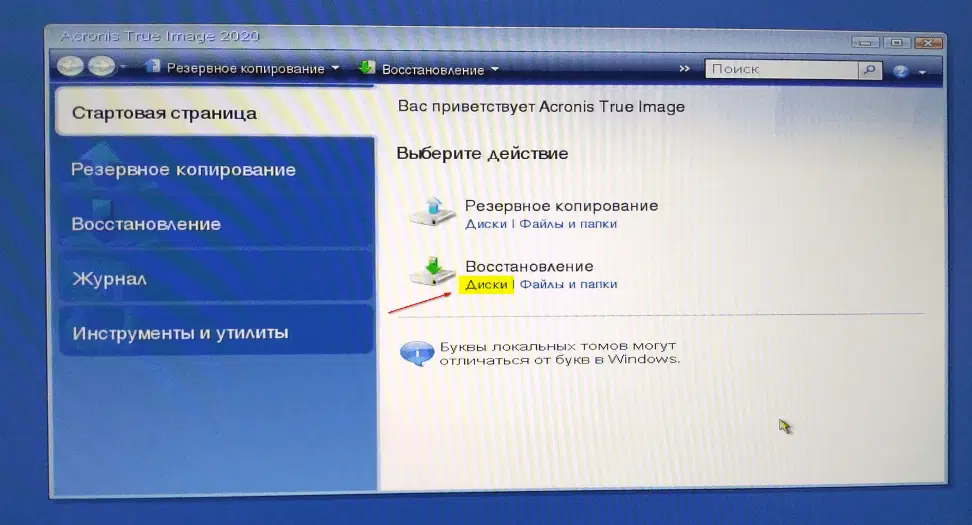972x525 pixels.
Task: Click Диски link under Резервное копирование
Action: point(485,224)
